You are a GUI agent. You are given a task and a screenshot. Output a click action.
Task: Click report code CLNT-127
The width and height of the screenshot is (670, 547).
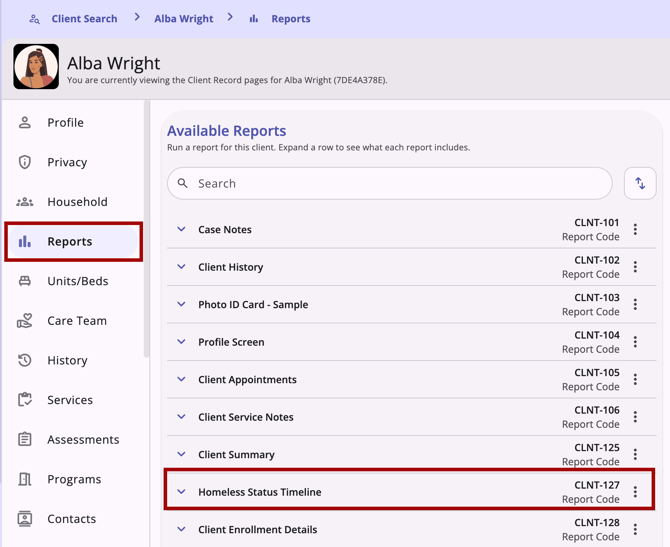pos(597,485)
